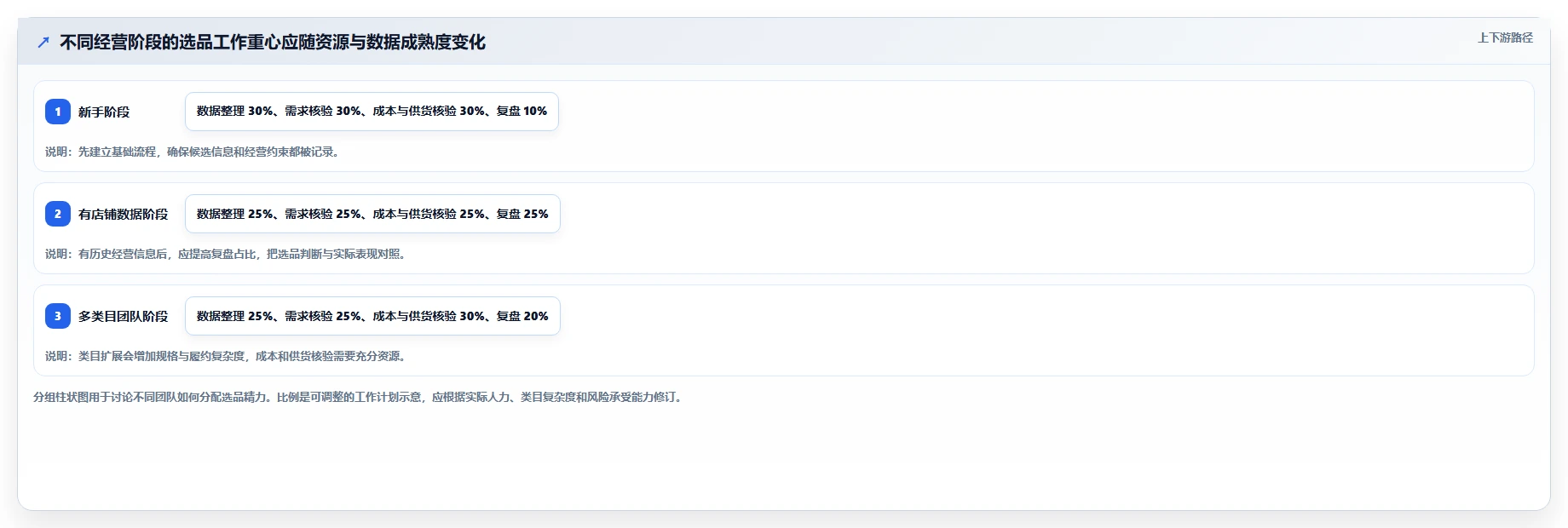Select the 多类目团队阶段 label
The width and height of the screenshot is (1568, 528).
tap(124, 316)
